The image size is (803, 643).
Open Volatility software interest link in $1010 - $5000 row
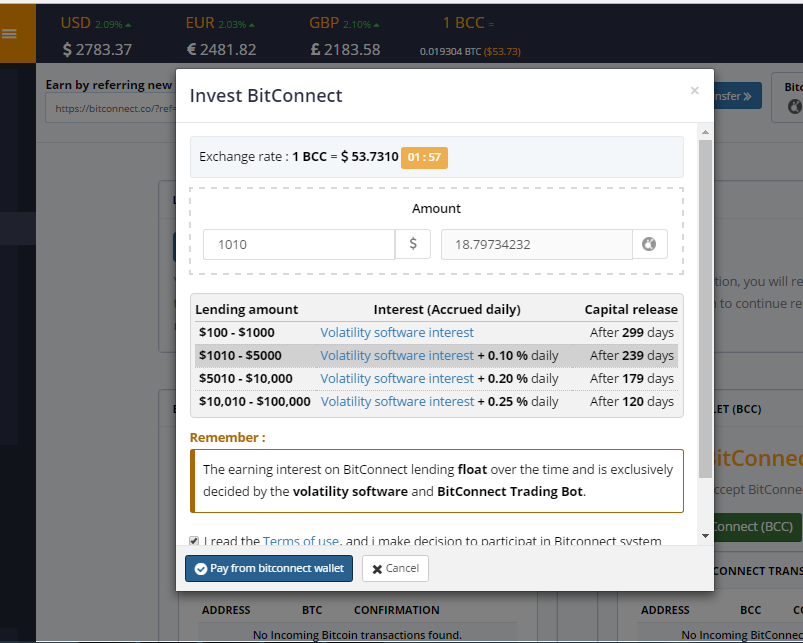pos(397,355)
